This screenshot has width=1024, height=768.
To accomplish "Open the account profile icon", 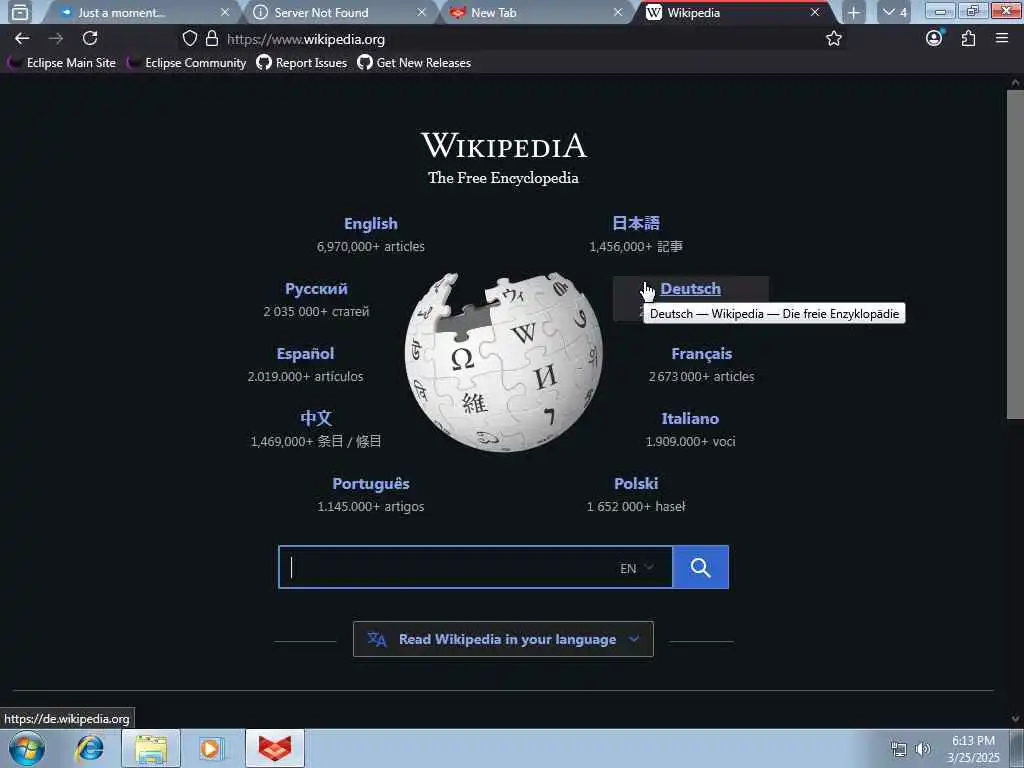I will pyautogui.click(x=935, y=38).
